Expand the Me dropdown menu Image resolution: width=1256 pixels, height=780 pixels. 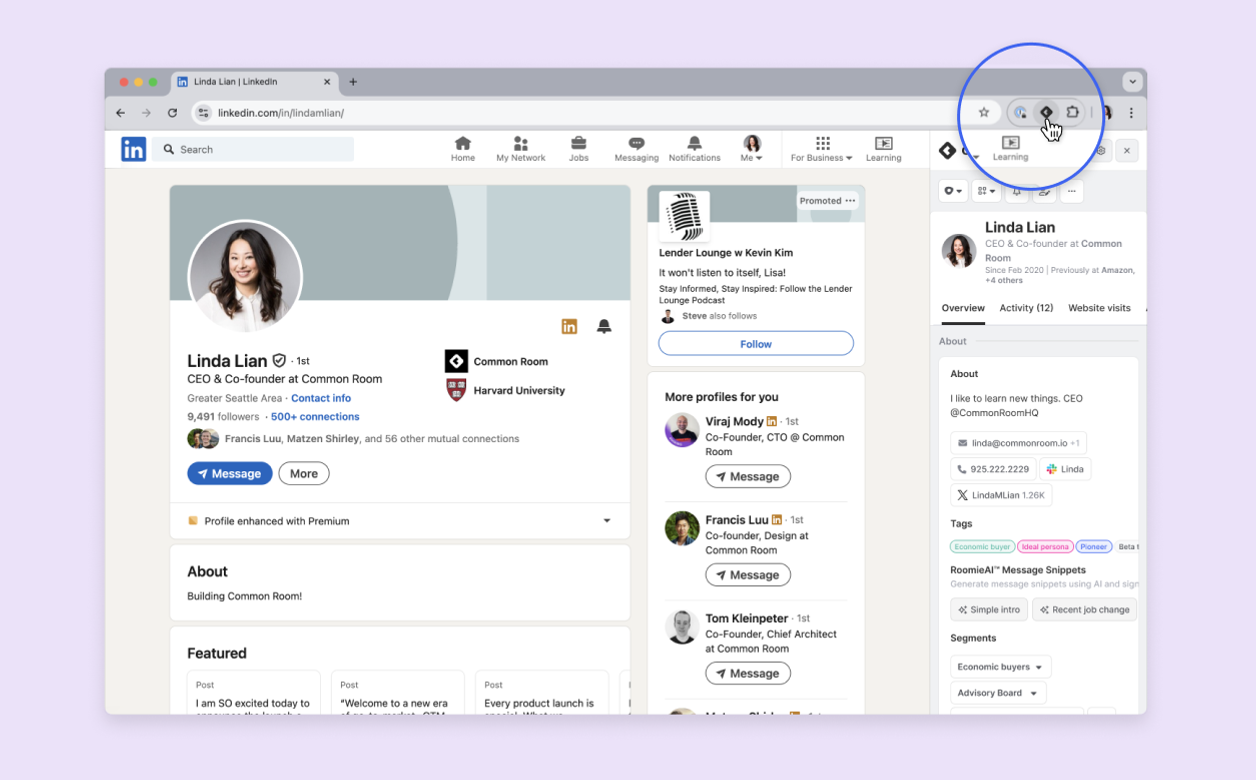[752, 149]
